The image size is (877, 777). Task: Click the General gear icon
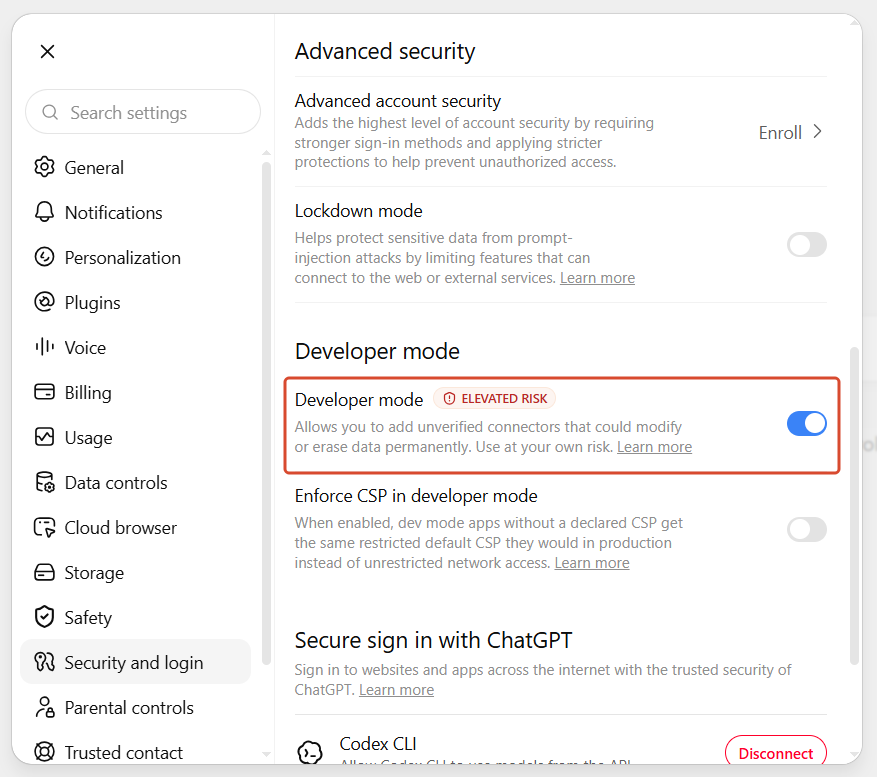click(44, 167)
